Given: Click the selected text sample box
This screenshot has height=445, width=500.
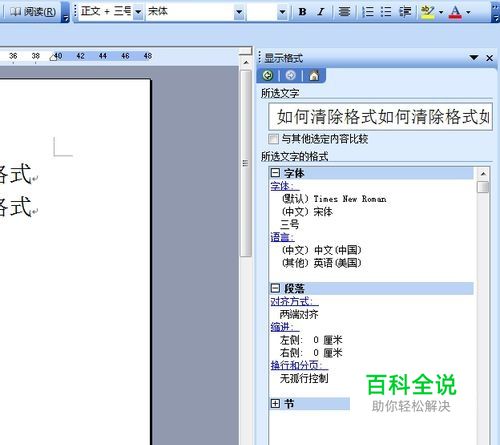Looking at the screenshot, I should coord(380,117).
